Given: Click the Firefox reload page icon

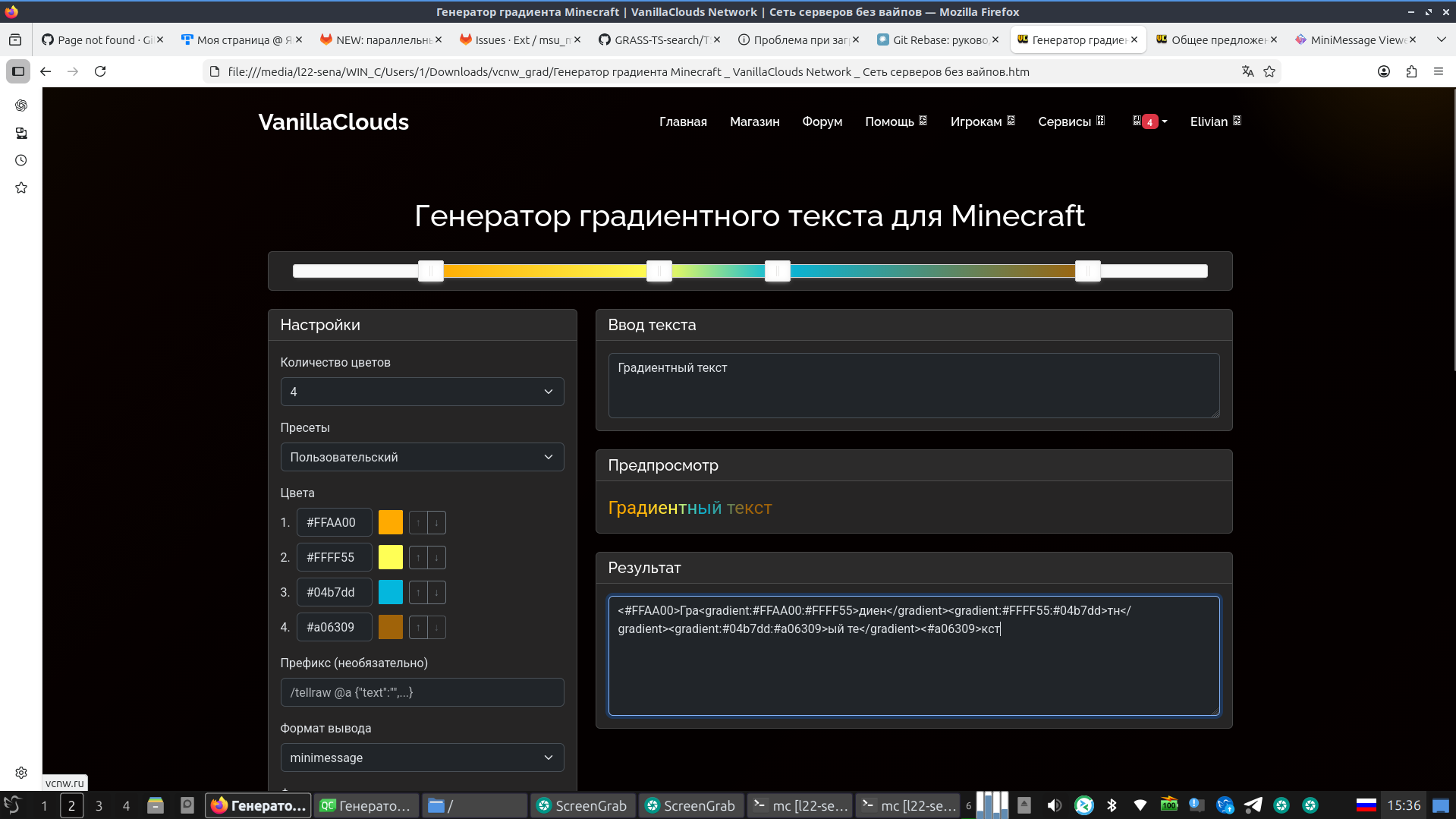Looking at the screenshot, I should 100,71.
